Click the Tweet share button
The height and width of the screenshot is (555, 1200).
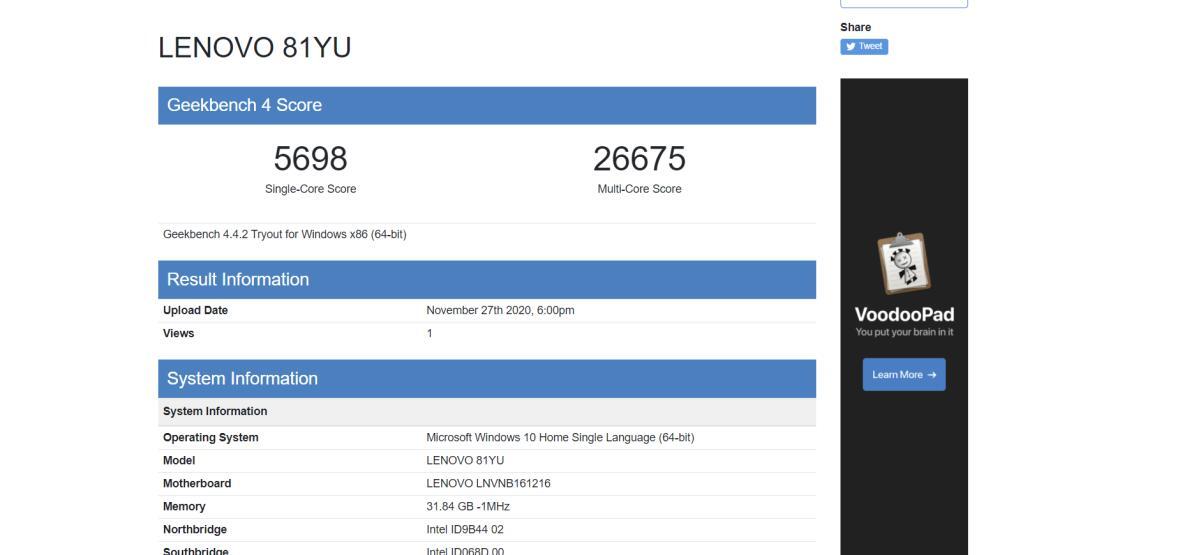pyautogui.click(x=864, y=46)
